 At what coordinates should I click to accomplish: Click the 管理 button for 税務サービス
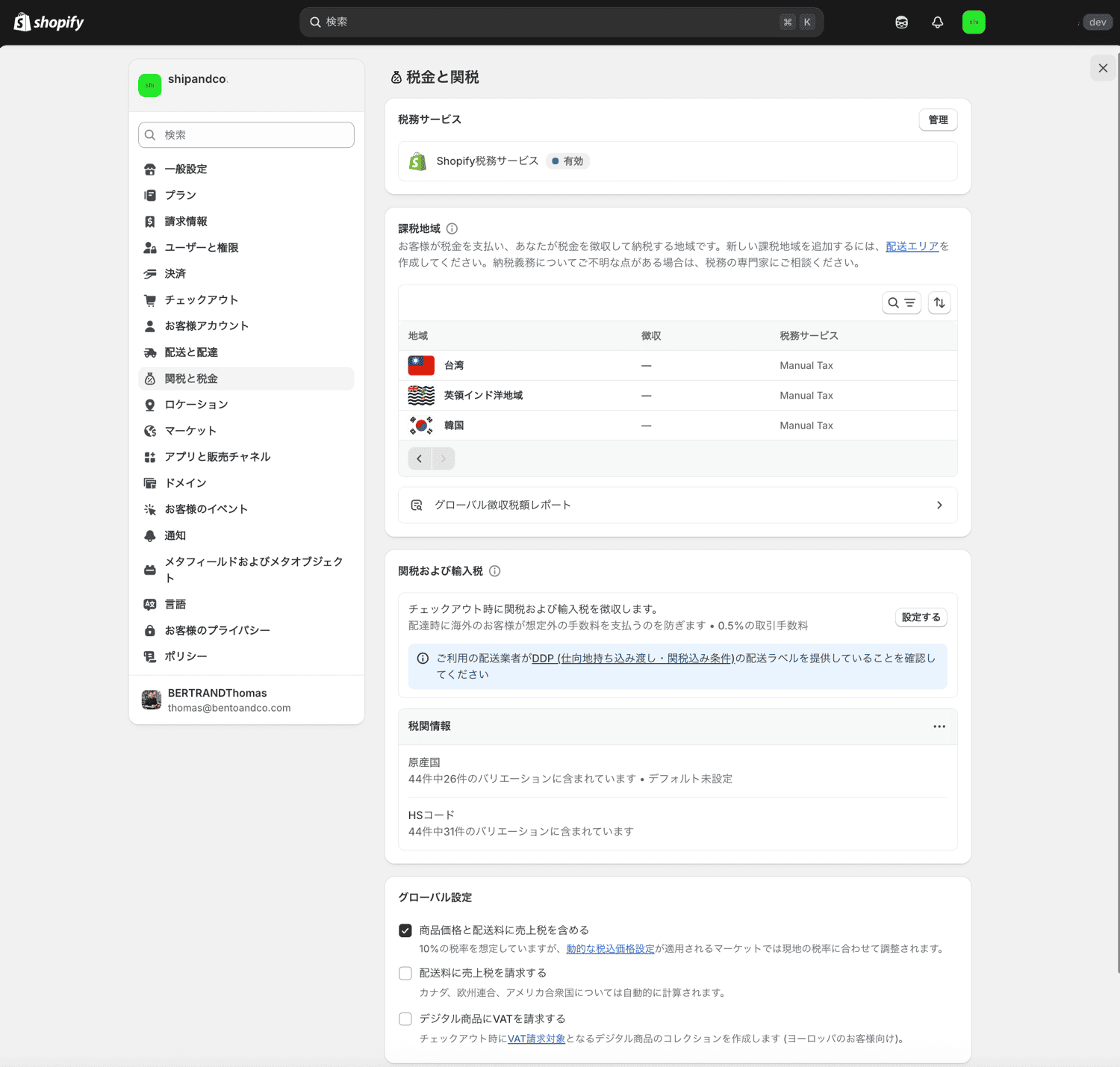(x=938, y=119)
